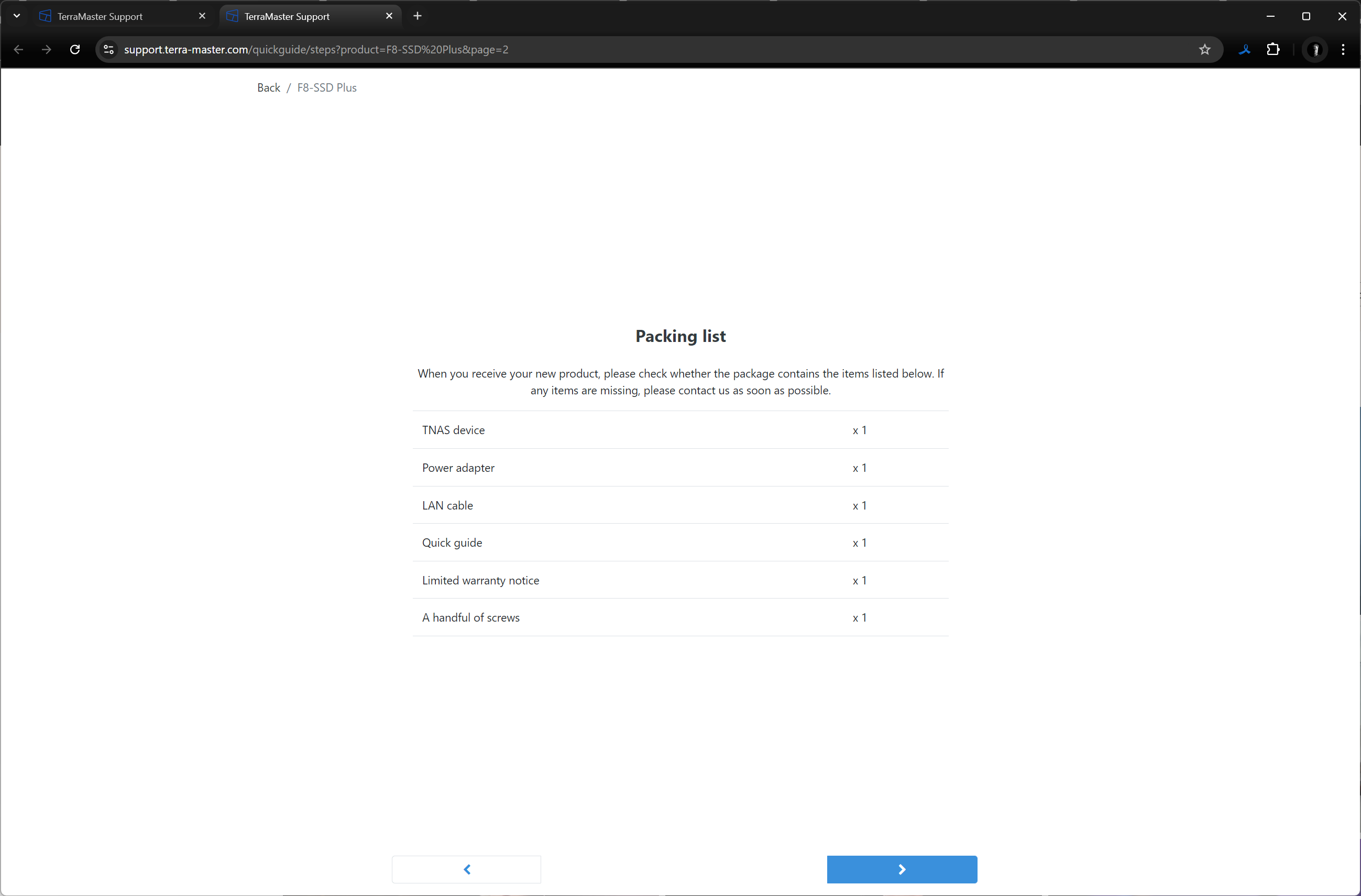Open the site information icon in address bar
The height and width of the screenshot is (896, 1361).
tap(108, 50)
